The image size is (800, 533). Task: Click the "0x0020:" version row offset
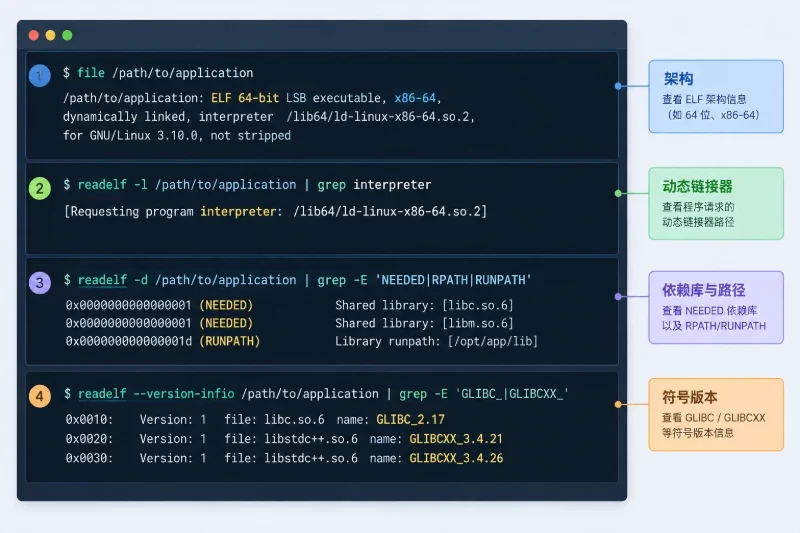89,439
